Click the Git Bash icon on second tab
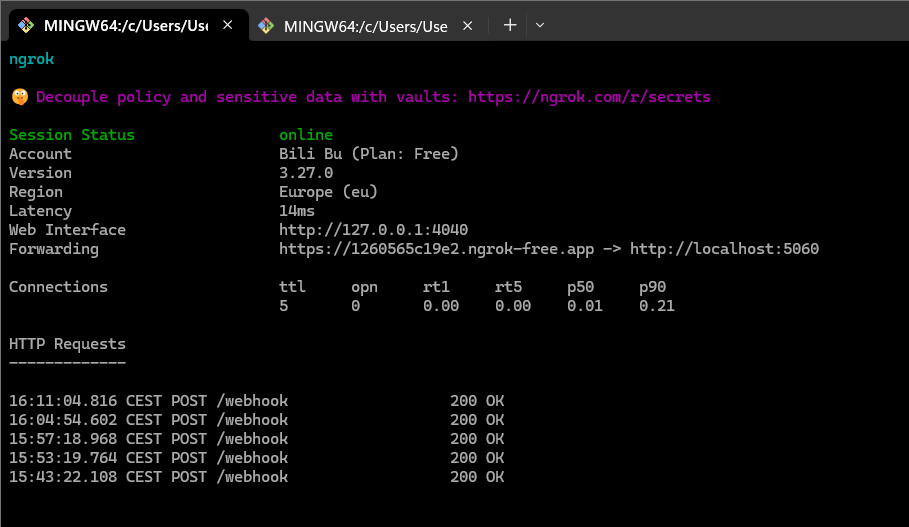Viewport: 909px width, 527px height. [x=266, y=26]
